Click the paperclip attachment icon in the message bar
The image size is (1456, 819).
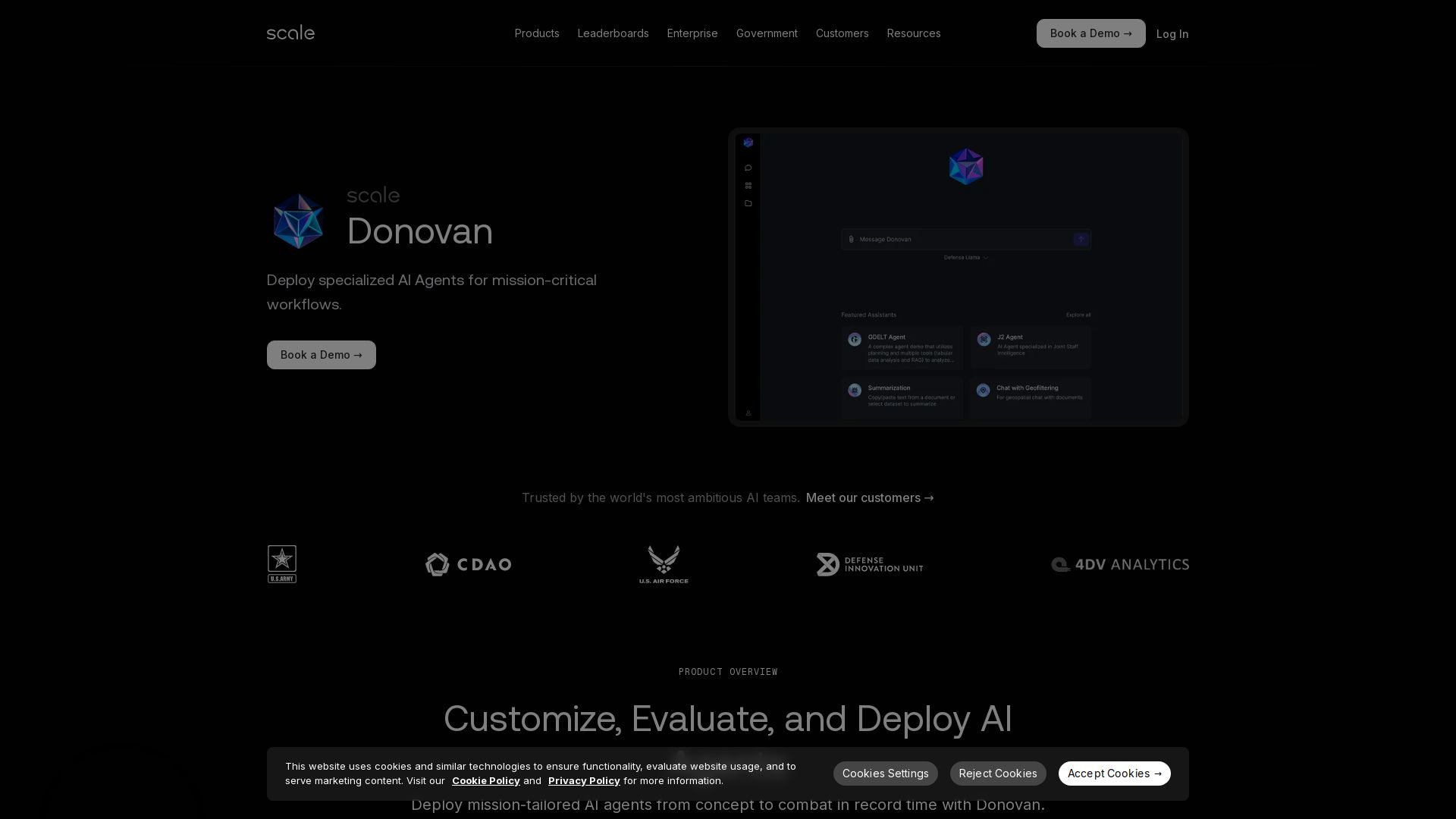coord(851,239)
